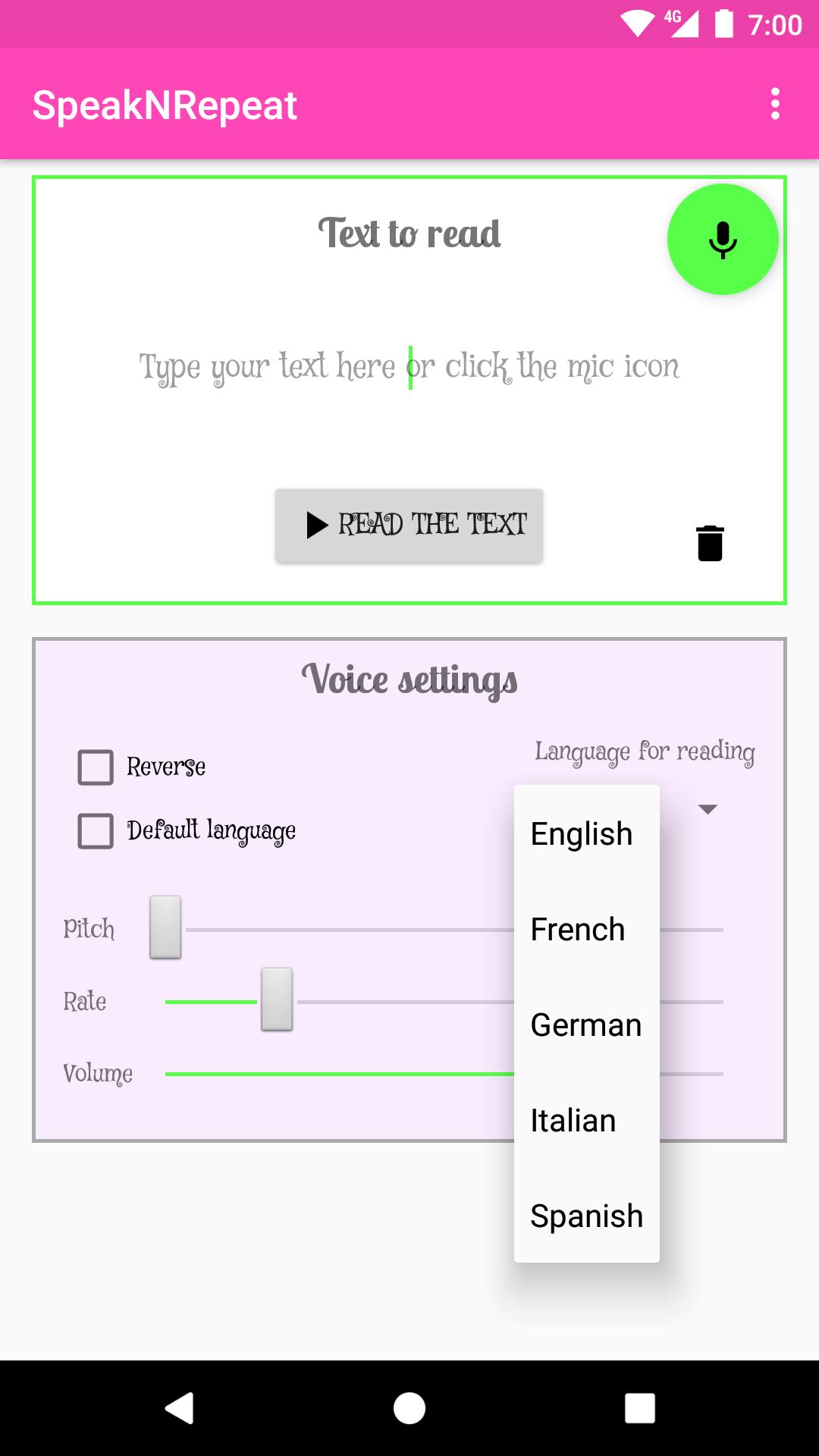The image size is (819, 1456).
Task: Open the three-dot overflow menu
Action: pos(774,104)
